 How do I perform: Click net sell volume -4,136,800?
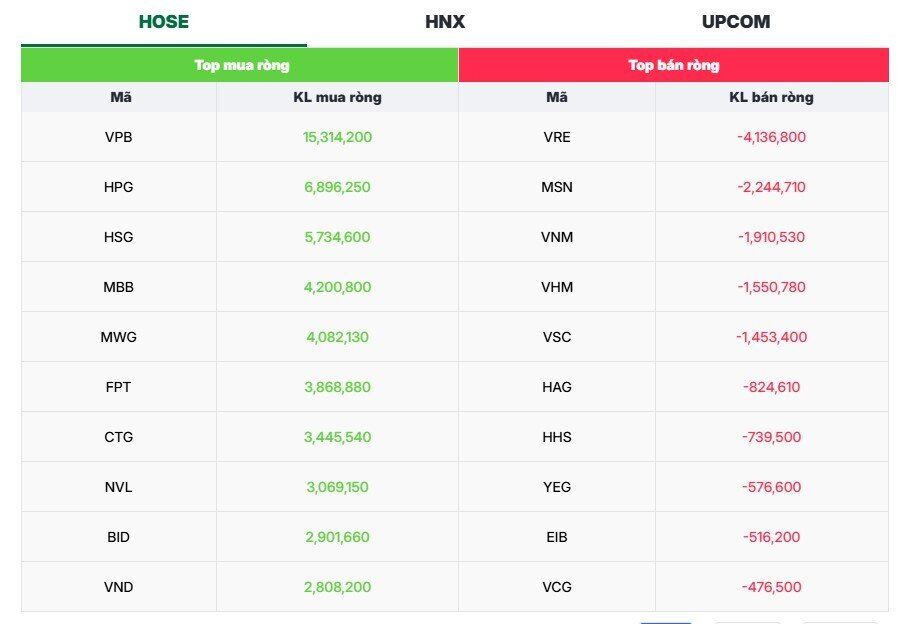point(771,137)
